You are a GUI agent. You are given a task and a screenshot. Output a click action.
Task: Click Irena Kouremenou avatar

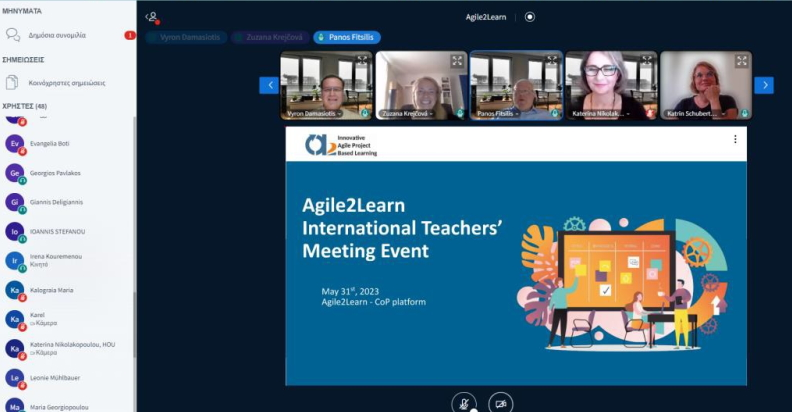click(x=15, y=261)
